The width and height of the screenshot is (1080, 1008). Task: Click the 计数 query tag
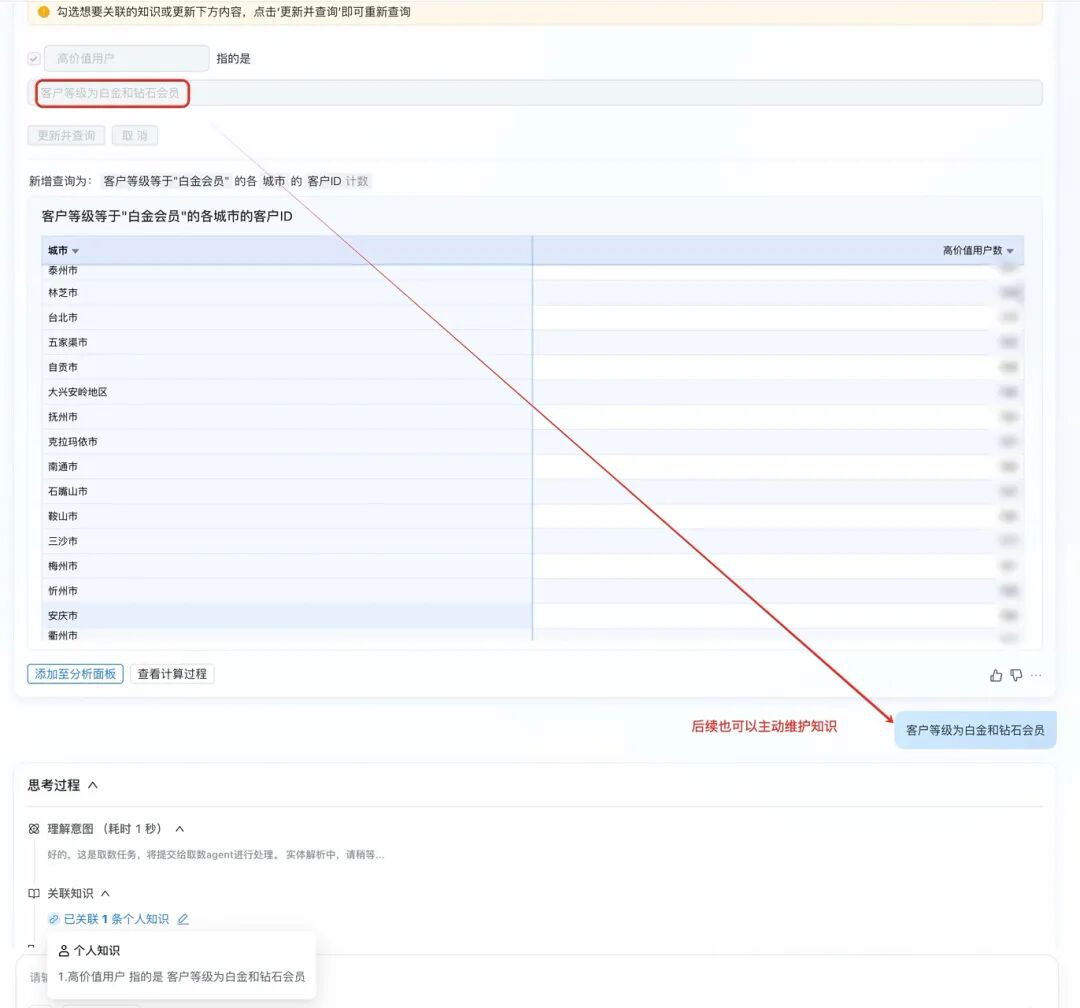[357, 181]
